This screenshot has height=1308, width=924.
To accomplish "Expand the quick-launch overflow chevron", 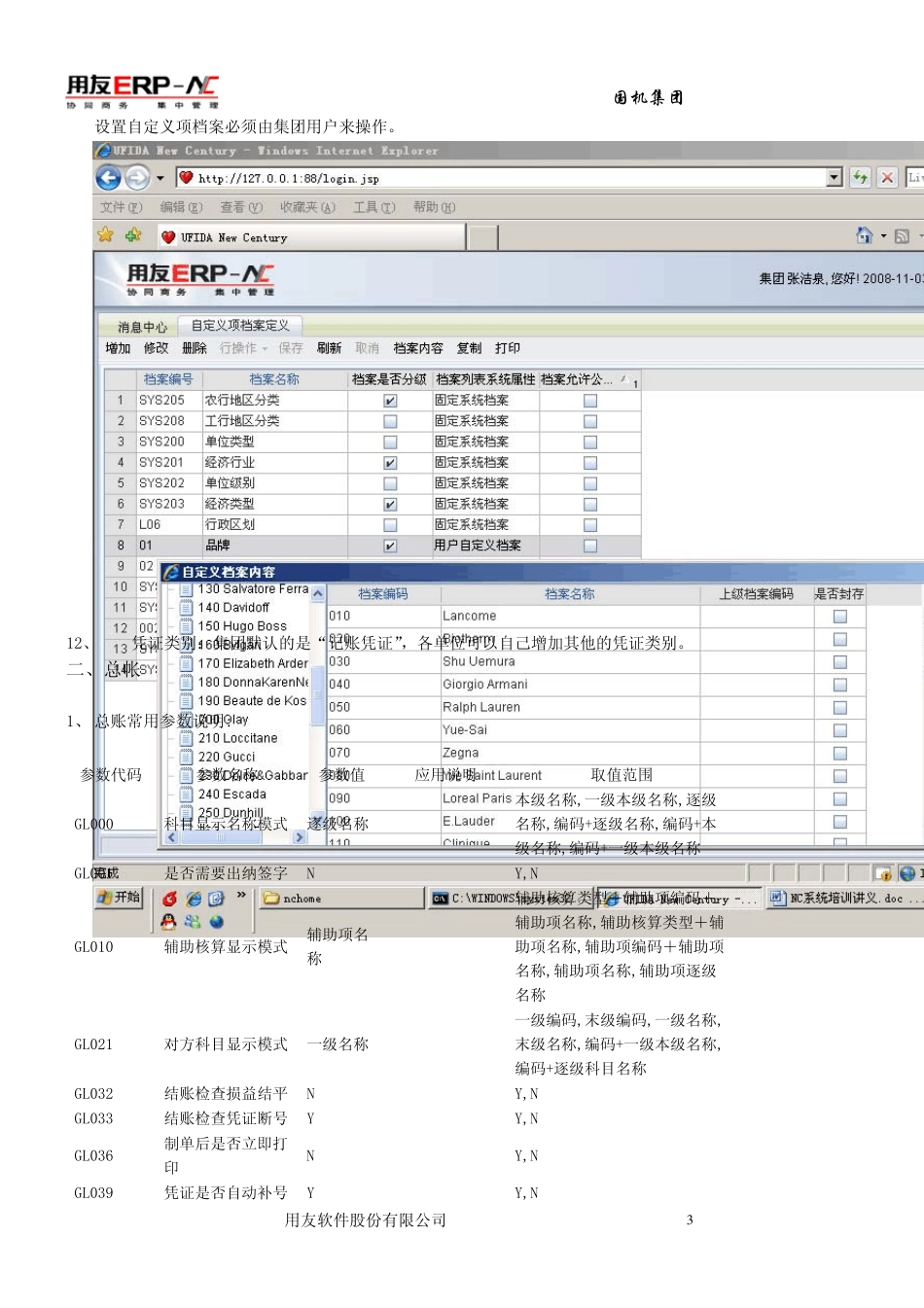I will coord(241,895).
